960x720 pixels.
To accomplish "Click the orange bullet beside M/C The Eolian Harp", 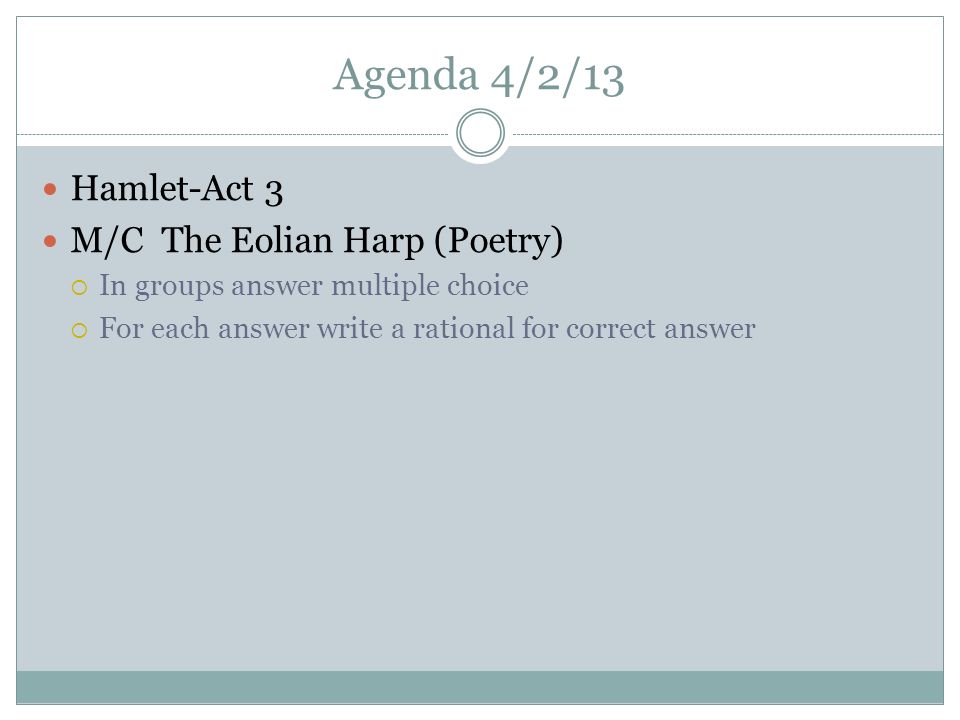I will click(51, 241).
